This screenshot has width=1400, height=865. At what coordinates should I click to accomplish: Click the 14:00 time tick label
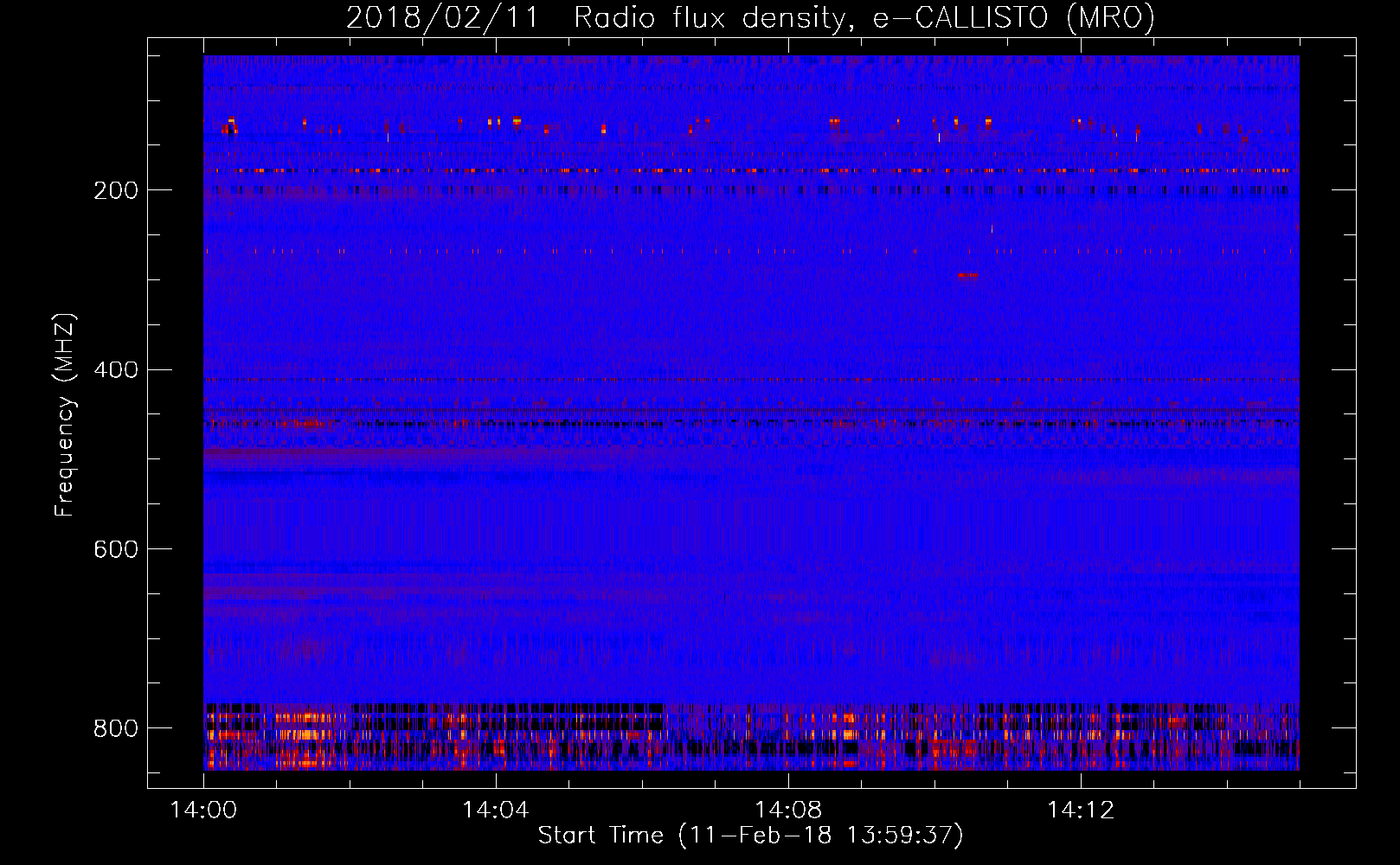pos(203,811)
